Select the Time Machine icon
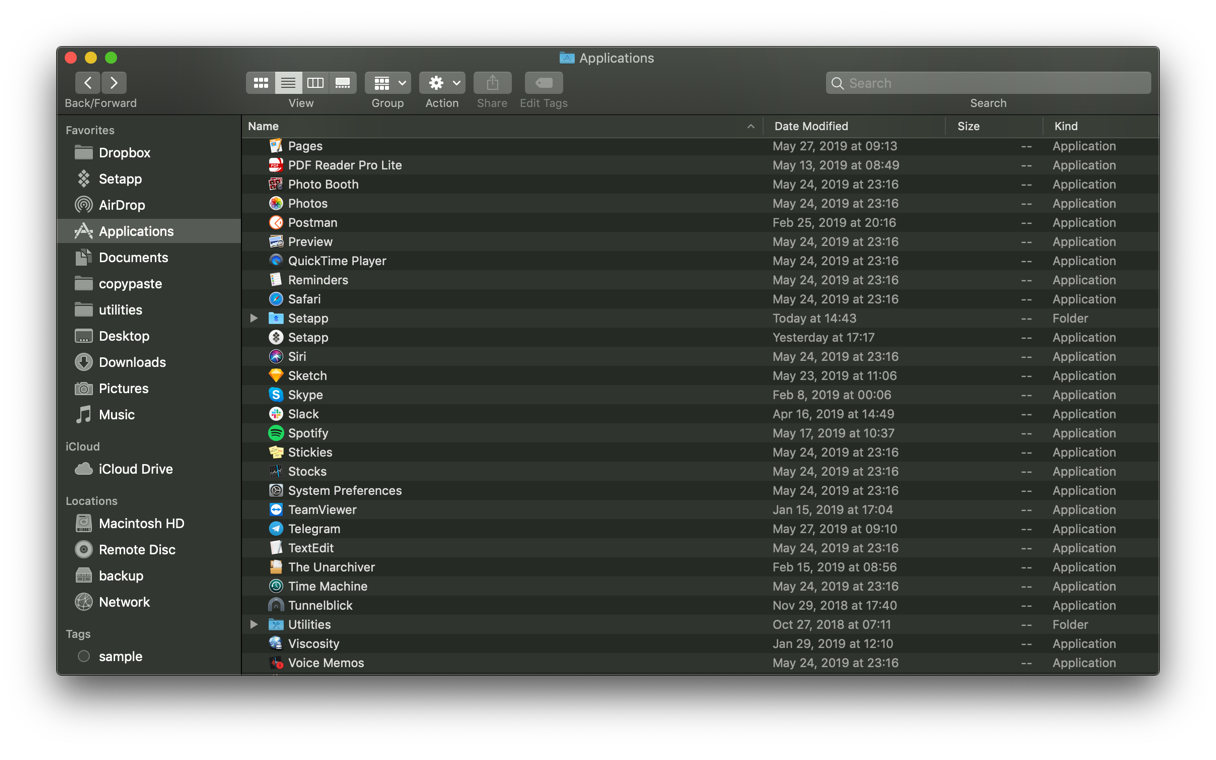 coord(276,586)
